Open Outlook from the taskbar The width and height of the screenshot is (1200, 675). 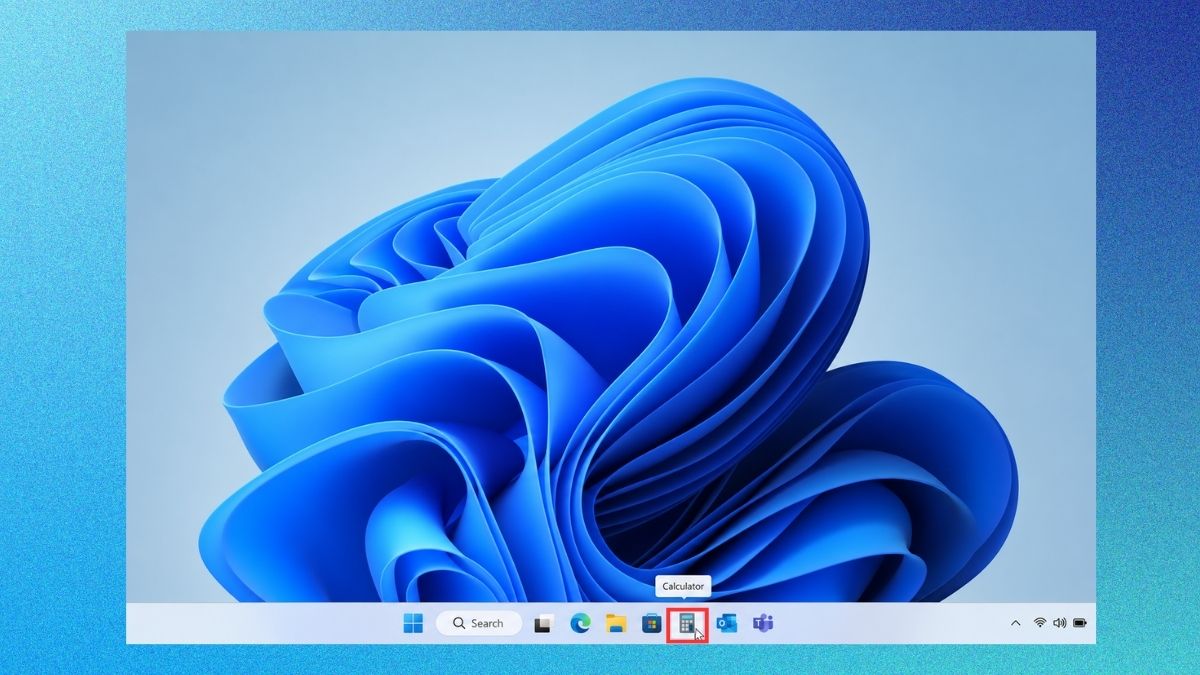727,623
